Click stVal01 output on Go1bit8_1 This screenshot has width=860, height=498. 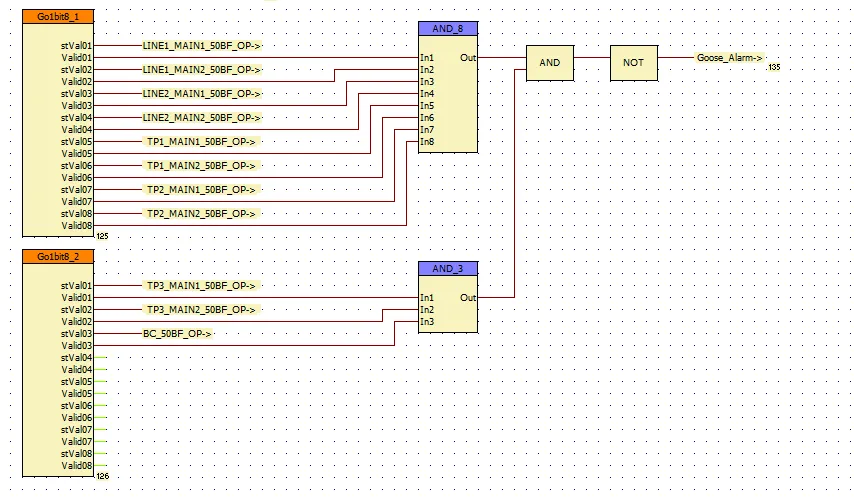76,46
